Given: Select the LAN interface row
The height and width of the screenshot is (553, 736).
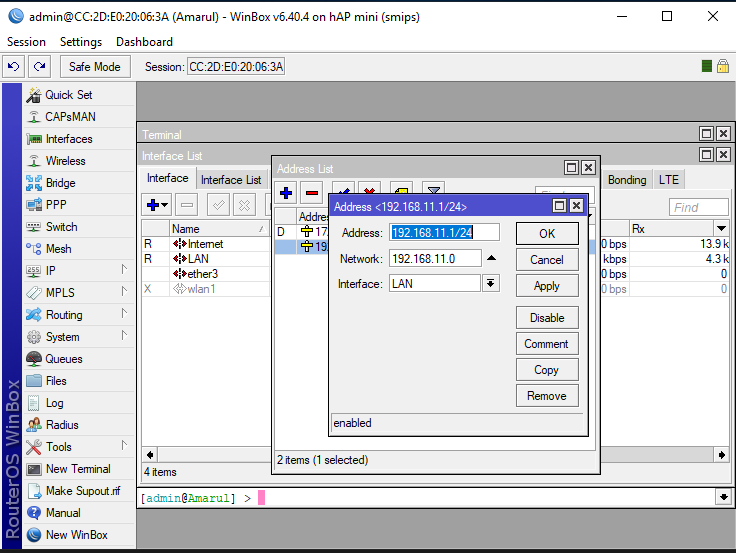Looking at the screenshot, I should click(206, 259).
